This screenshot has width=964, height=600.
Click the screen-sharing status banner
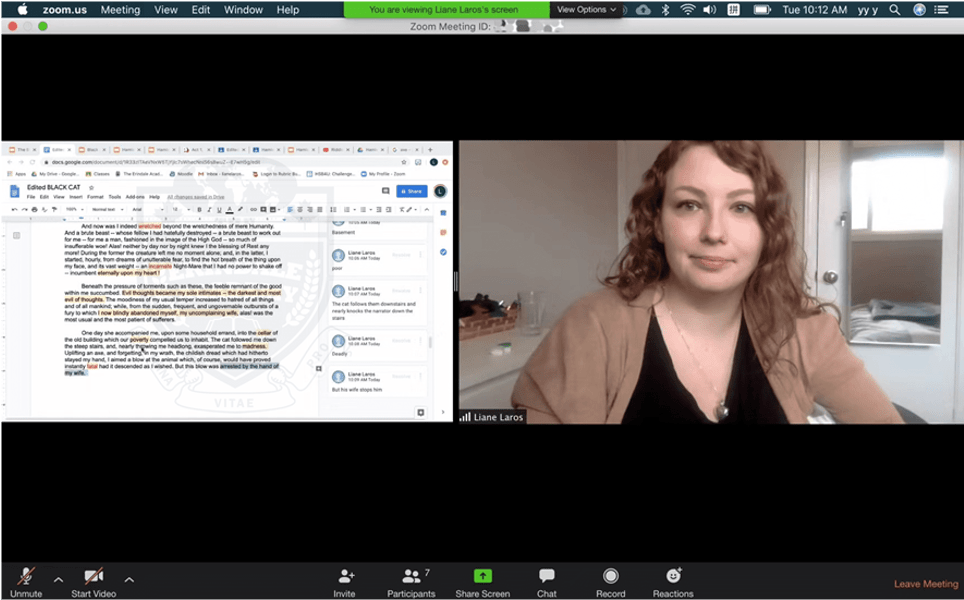pyautogui.click(x=446, y=9)
